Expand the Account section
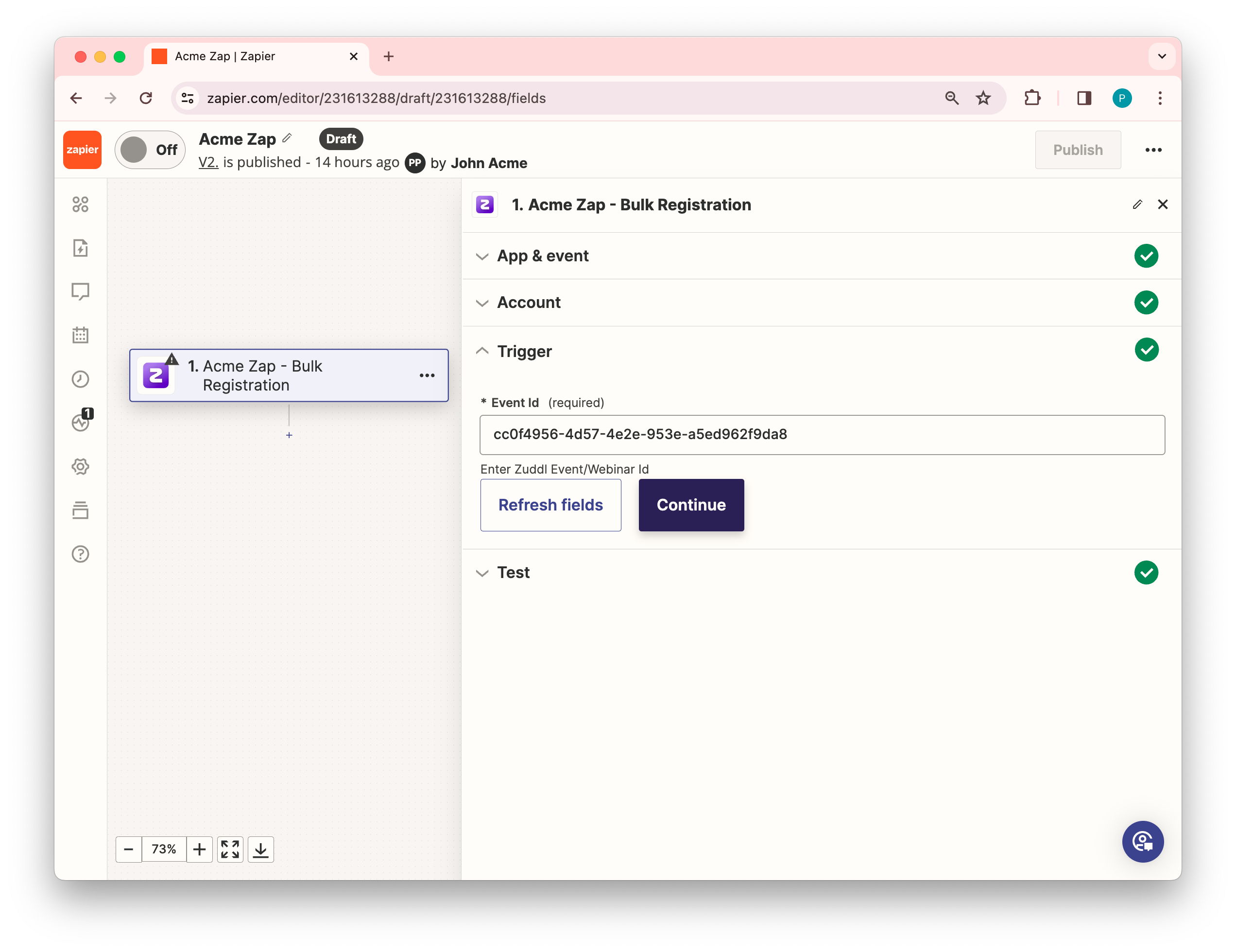1236x952 pixels. [529, 303]
